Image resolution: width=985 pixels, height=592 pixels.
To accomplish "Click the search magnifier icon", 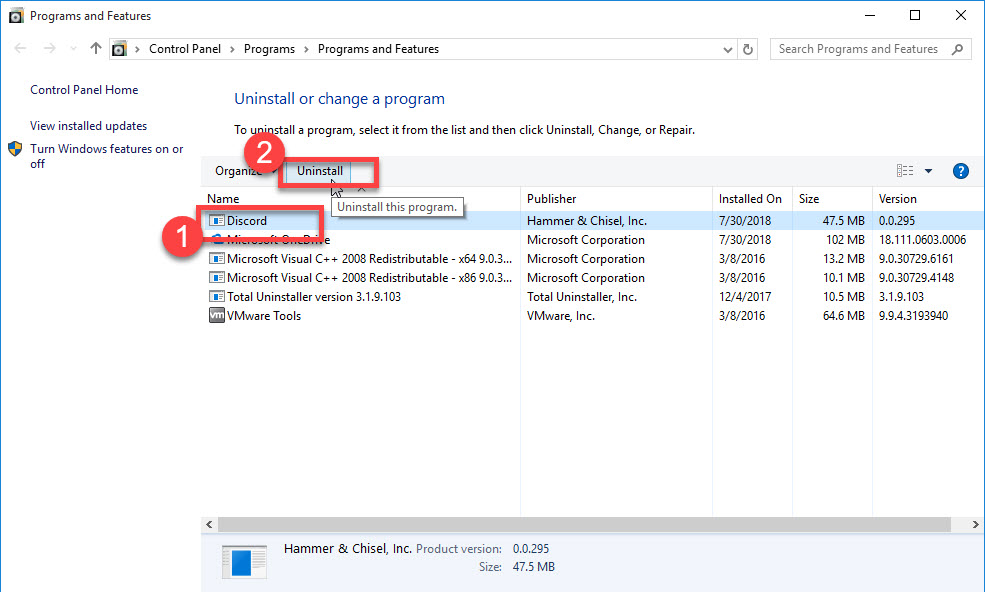I will pyautogui.click(x=957, y=49).
